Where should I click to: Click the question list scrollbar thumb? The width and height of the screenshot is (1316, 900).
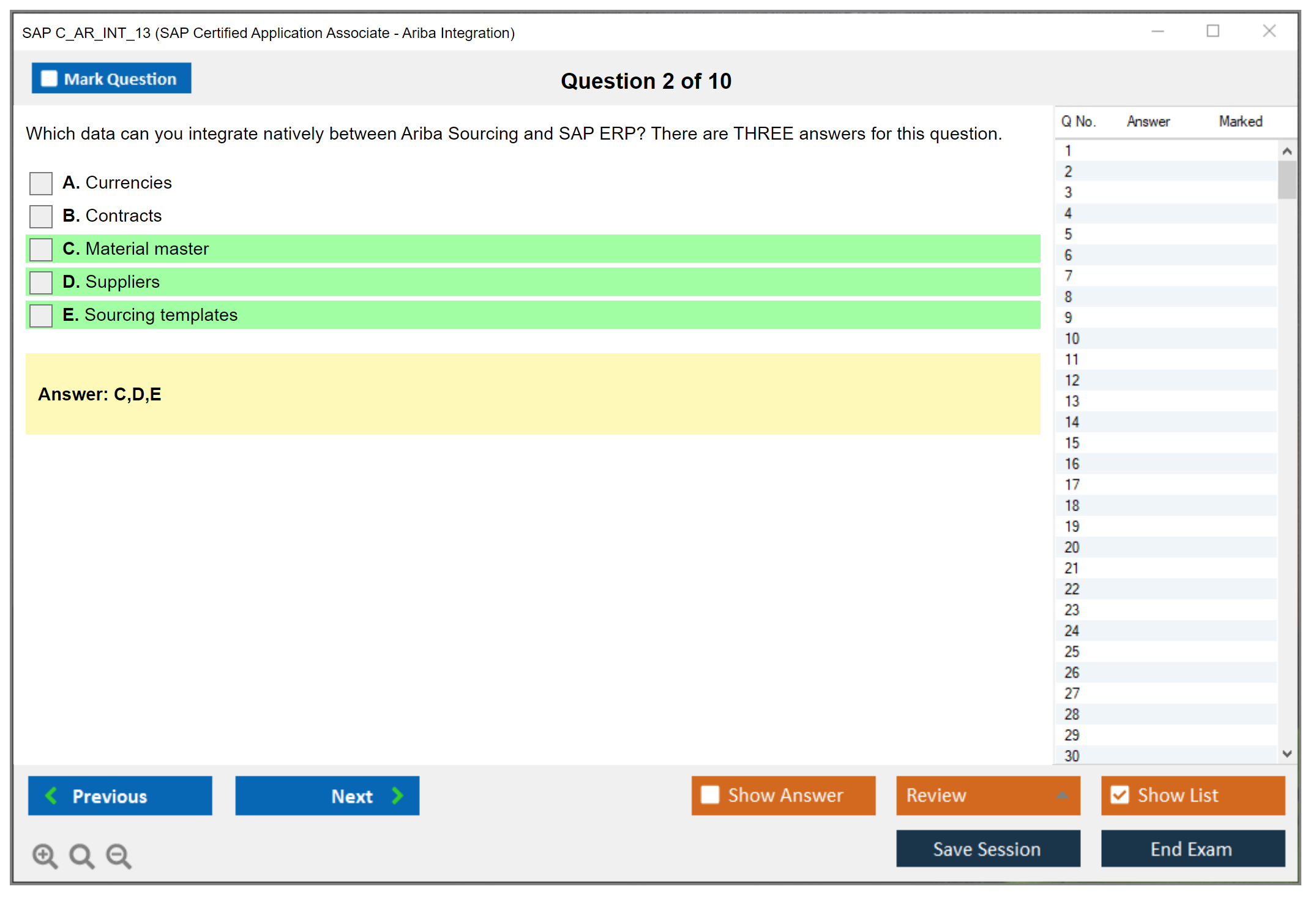(1287, 179)
